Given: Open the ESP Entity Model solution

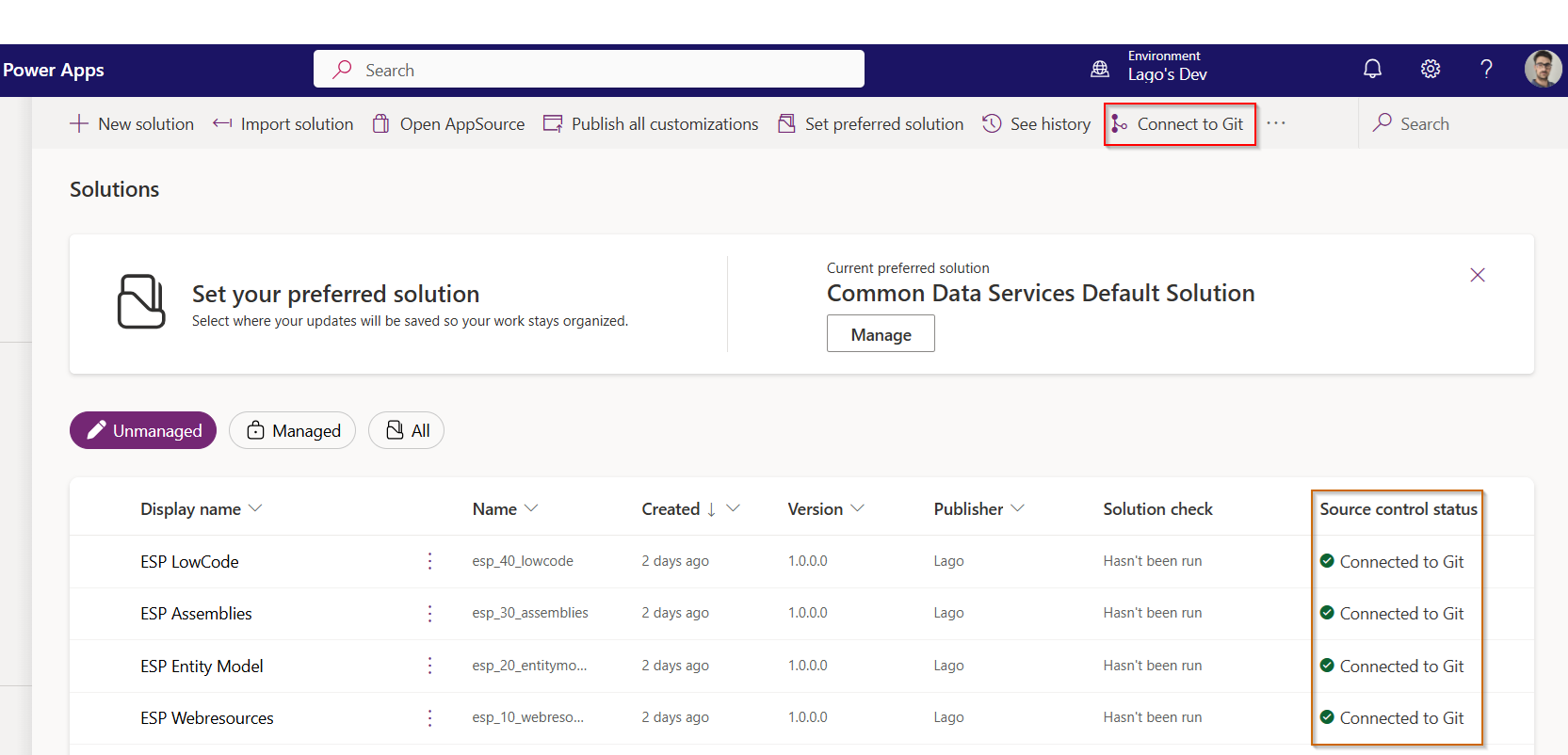Looking at the screenshot, I should pos(202,666).
